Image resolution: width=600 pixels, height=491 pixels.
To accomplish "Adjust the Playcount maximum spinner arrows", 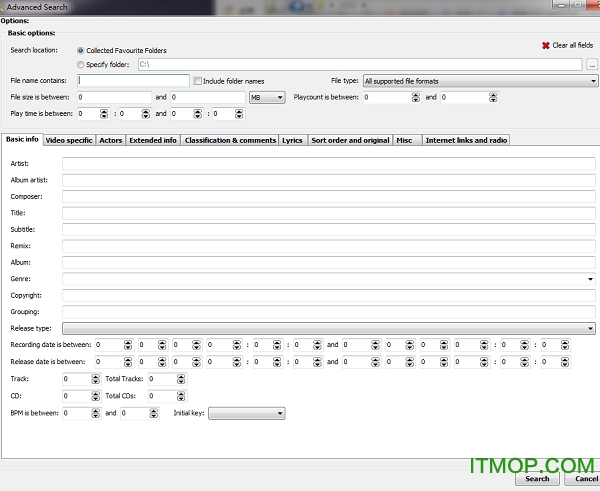I will tap(493, 98).
